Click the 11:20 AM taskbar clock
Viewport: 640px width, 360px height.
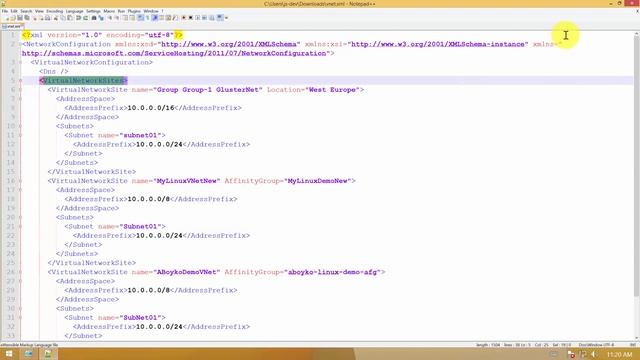[x=619, y=354]
